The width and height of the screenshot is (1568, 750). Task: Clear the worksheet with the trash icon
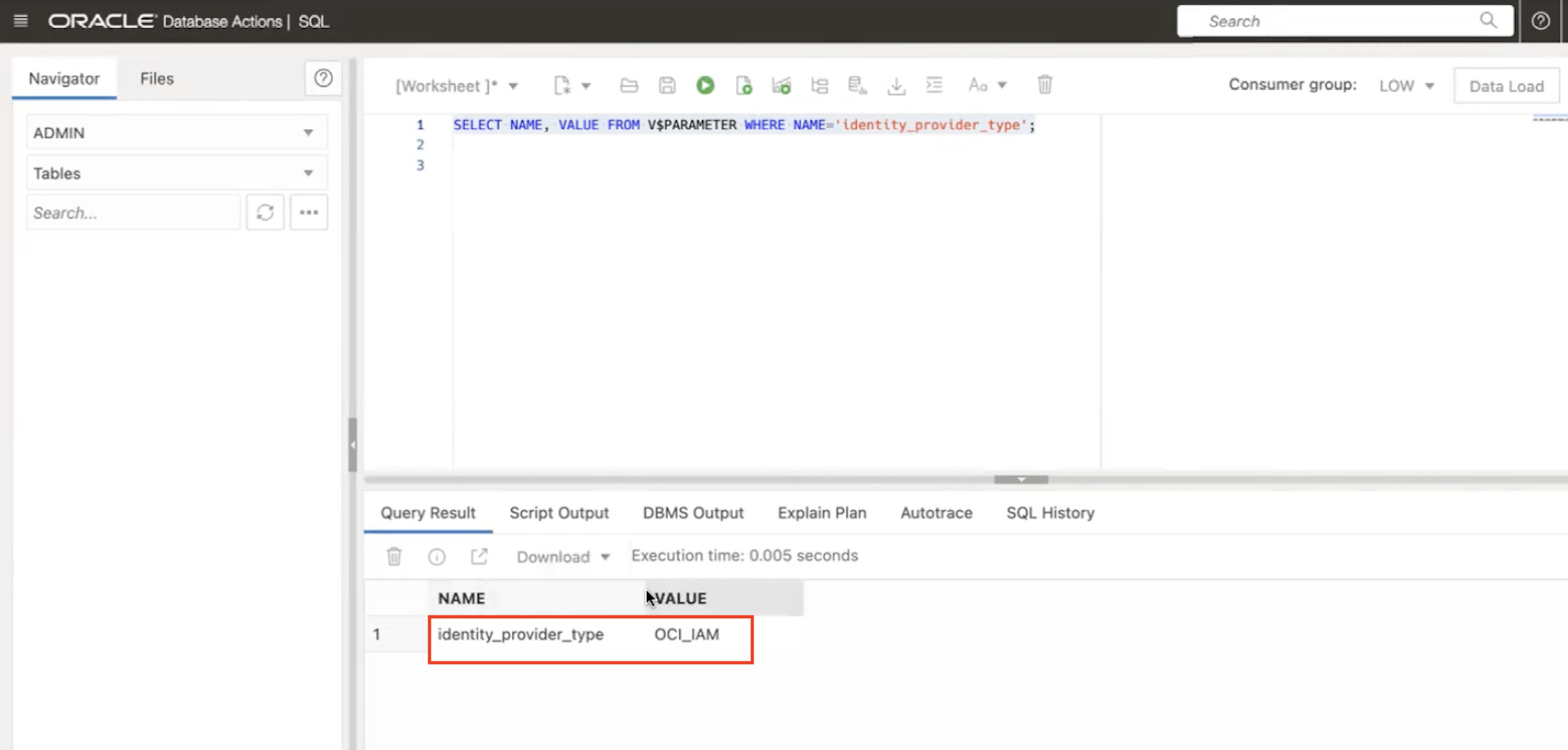point(1045,85)
